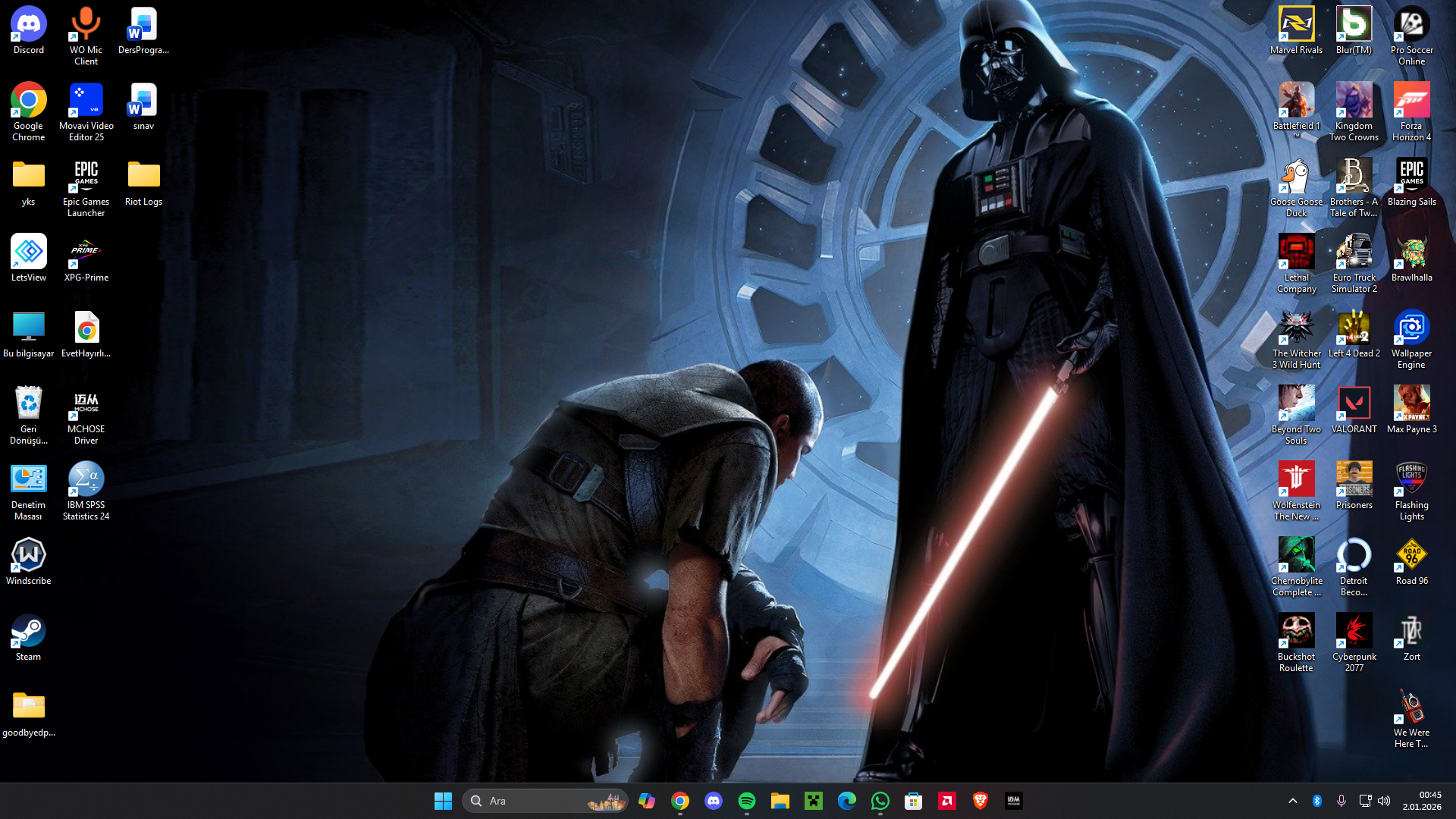The height and width of the screenshot is (819, 1456).
Task: Select the Road 96 shortcut
Action: click(1411, 562)
